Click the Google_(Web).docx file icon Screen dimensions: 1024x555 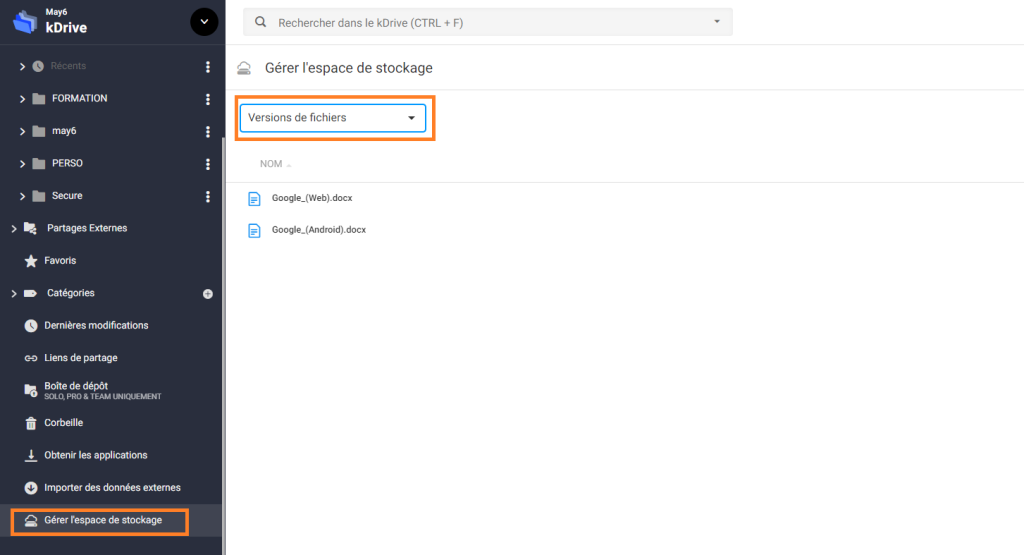254,198
